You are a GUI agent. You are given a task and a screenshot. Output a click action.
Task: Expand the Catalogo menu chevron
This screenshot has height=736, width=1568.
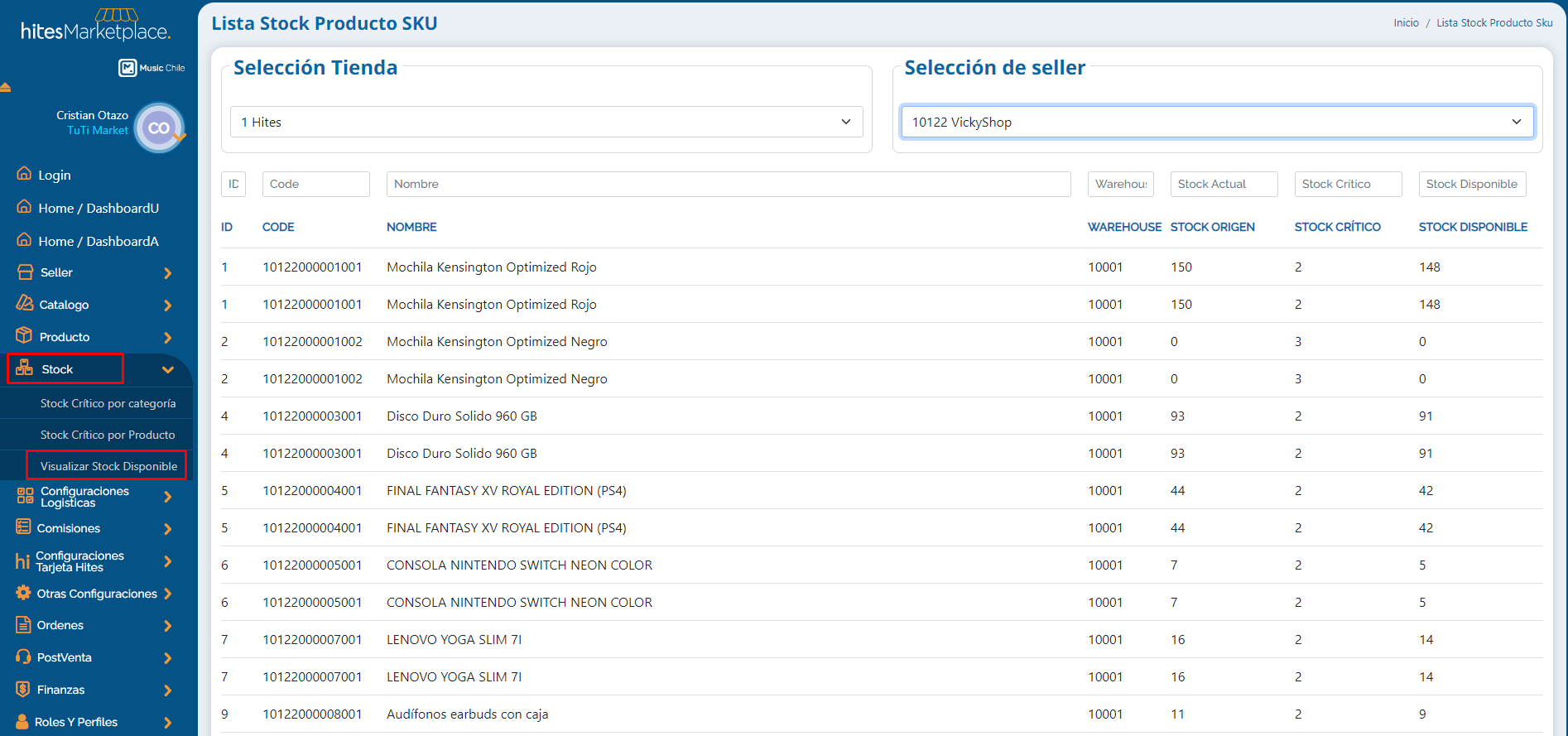coord(168,305)
